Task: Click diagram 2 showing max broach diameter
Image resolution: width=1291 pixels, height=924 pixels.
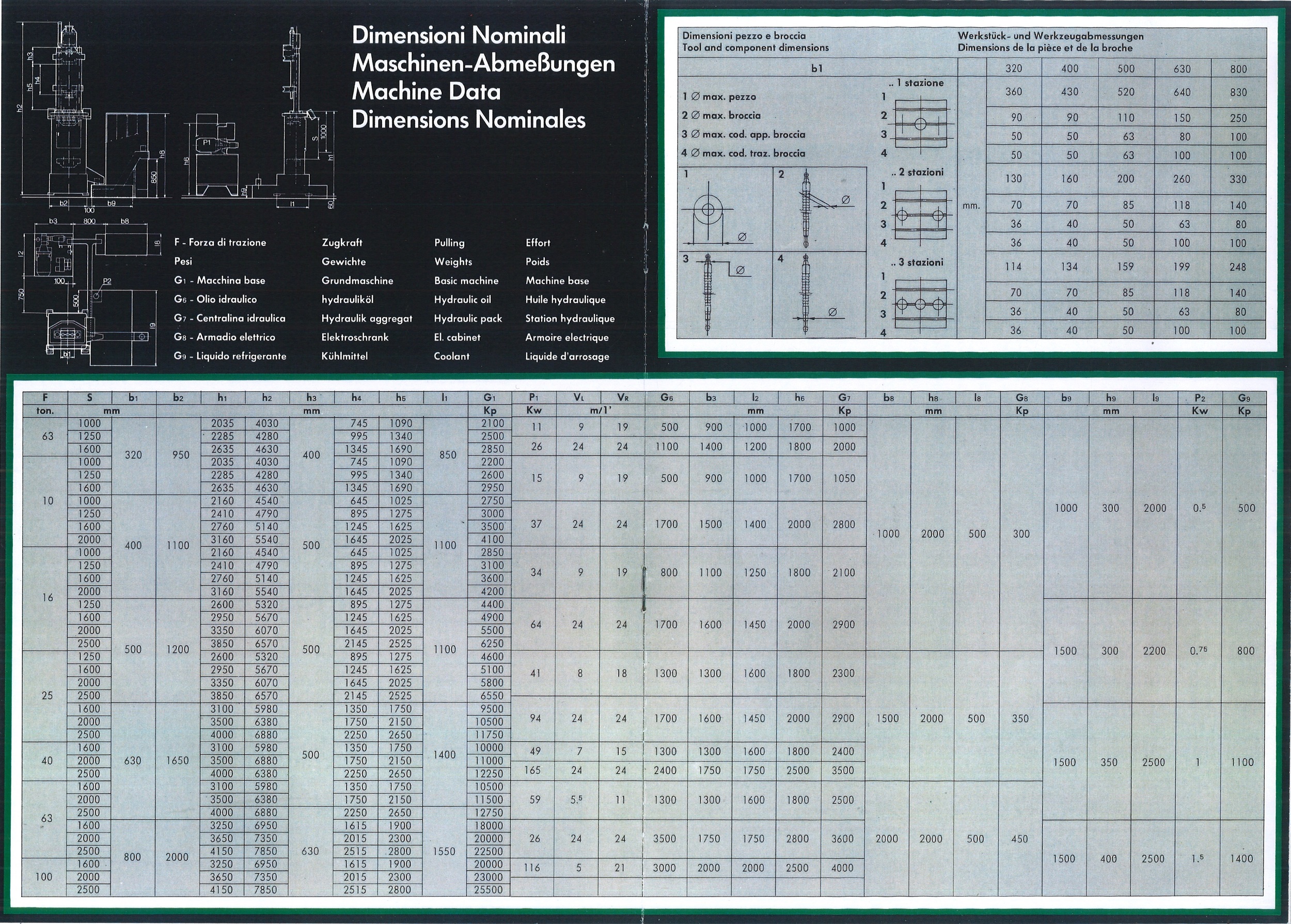Action: click(819, 209)
